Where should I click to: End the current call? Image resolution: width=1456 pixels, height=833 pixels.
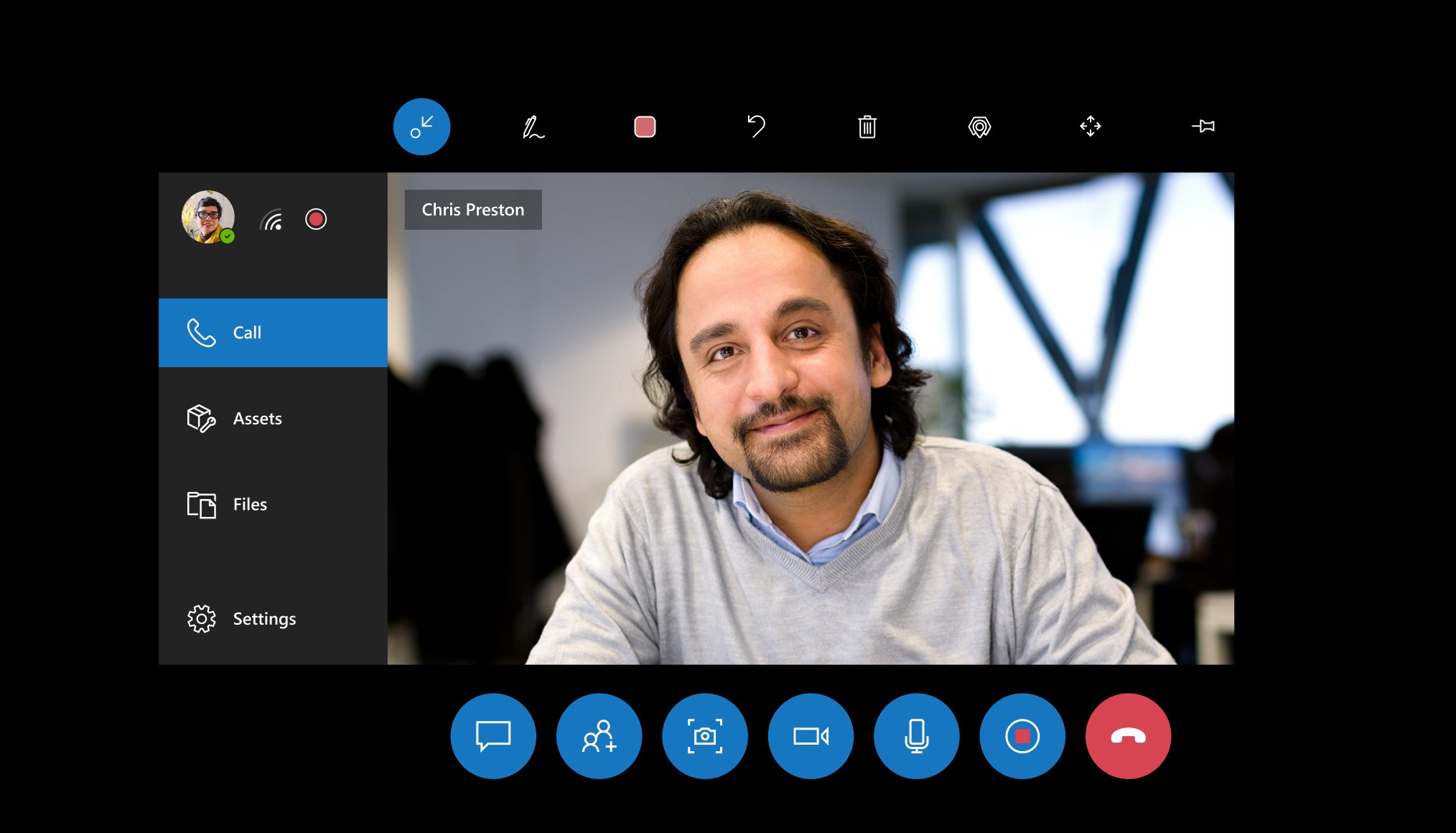click(1128, 736)
